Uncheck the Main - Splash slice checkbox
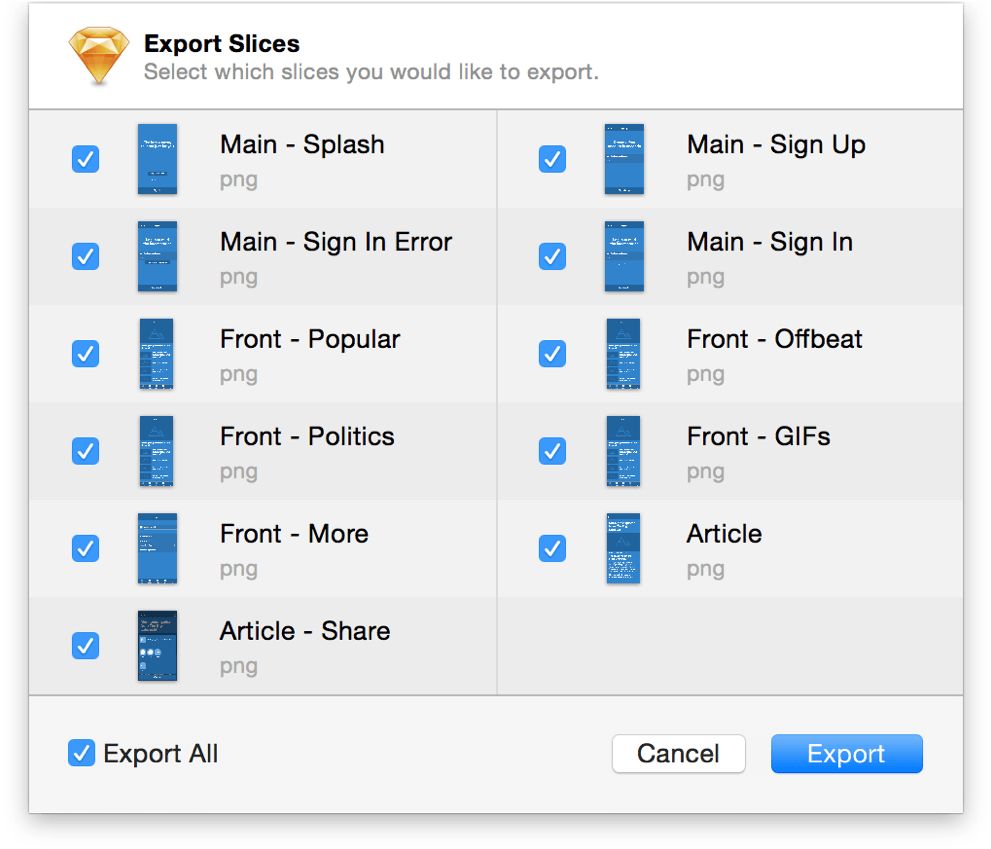This screenshot has width=991, height=849. coord(86,159)
